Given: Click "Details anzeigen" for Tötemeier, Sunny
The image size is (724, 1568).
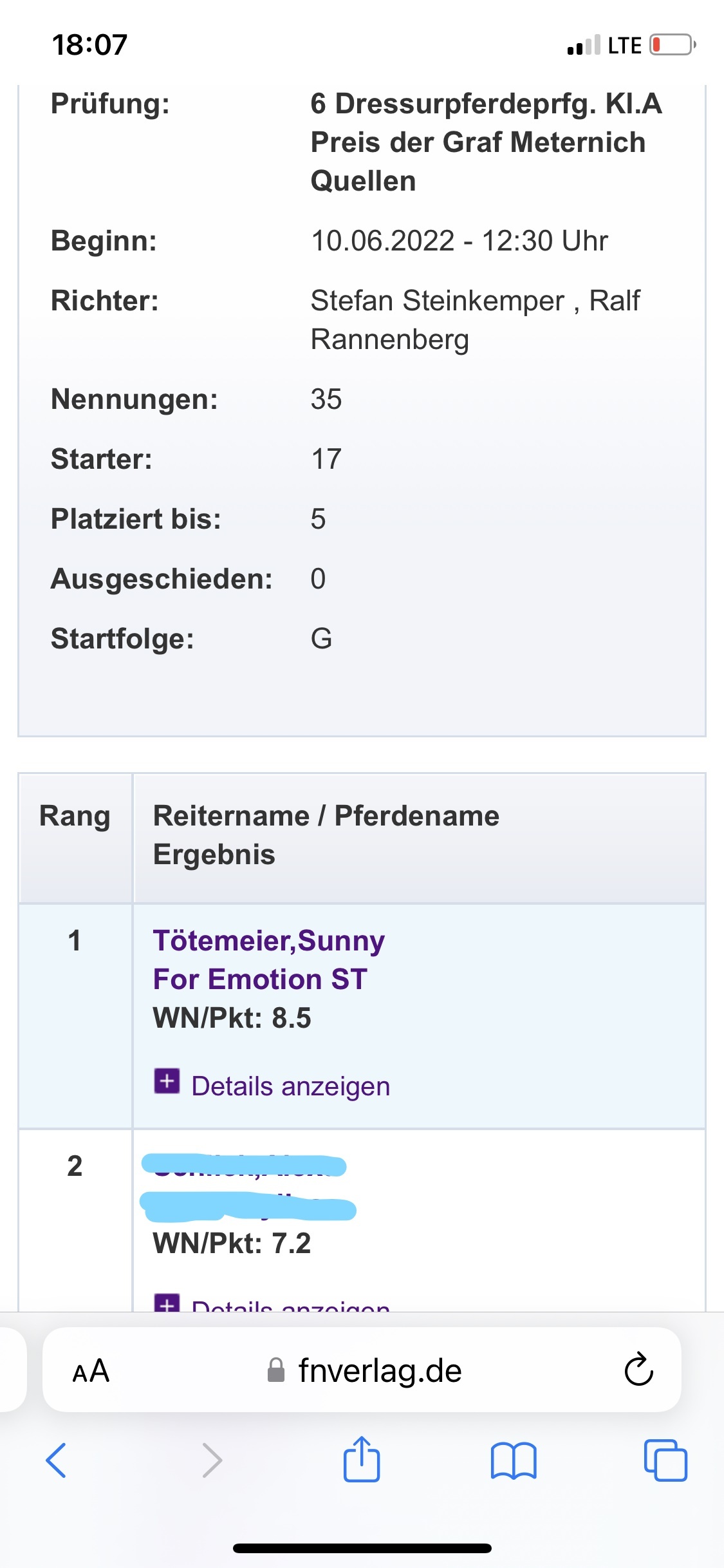Looking at the screenshot, I should click(x=290, y=1086).
